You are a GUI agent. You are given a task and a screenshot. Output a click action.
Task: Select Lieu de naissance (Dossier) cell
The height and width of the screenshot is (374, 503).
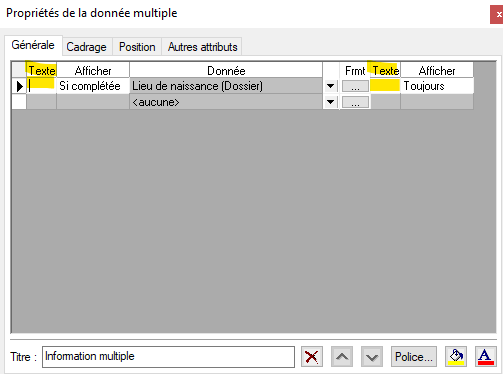(226, 86)
